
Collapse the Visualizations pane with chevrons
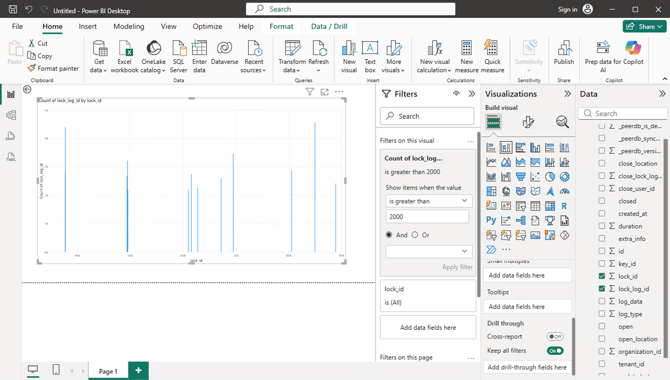tap(567, 94)
